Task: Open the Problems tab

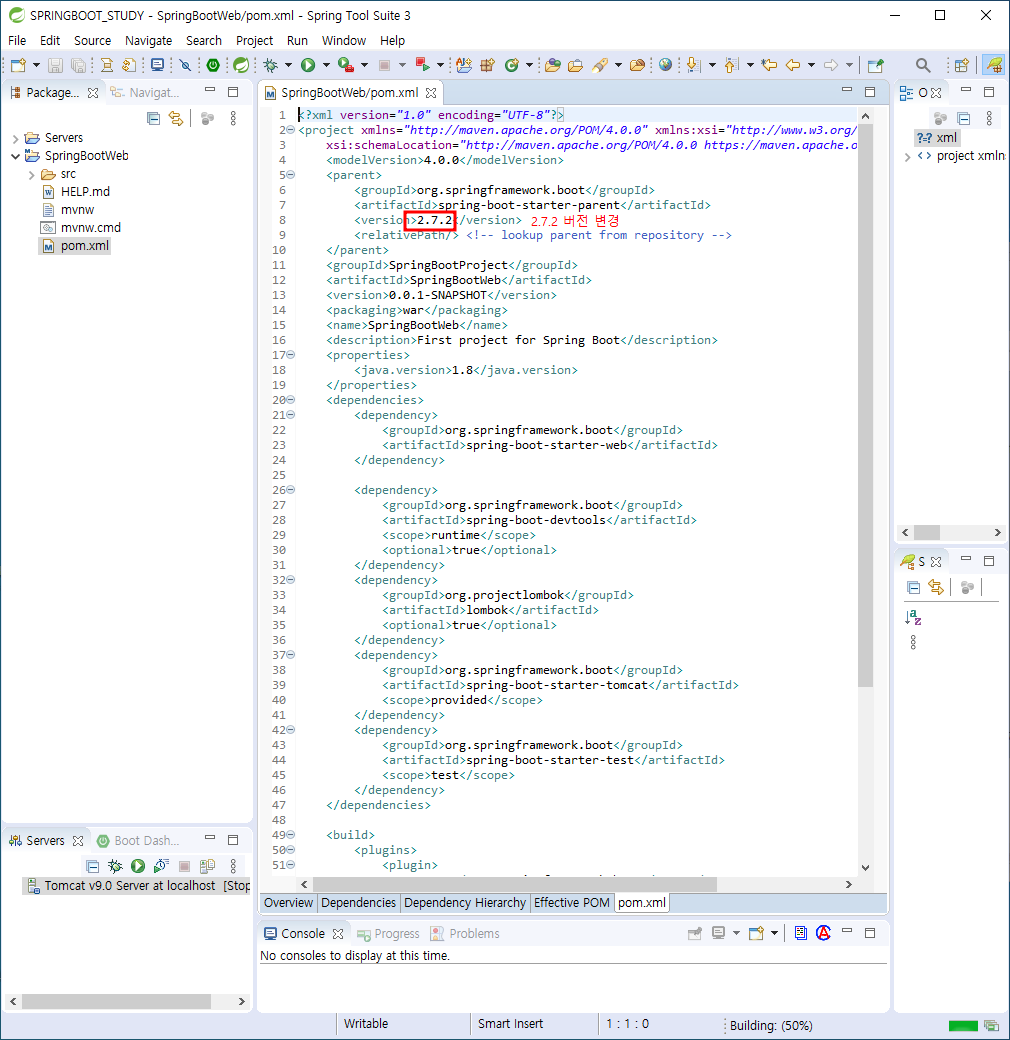Action: coord(466,933)
